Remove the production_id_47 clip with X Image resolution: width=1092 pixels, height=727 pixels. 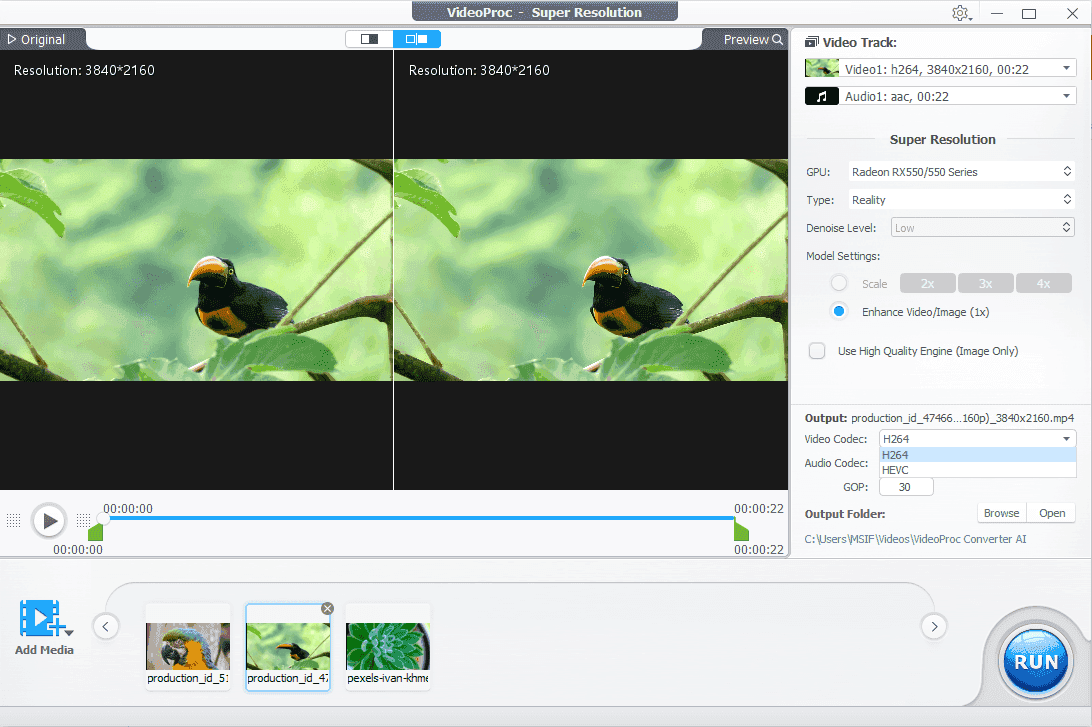coord(327,609)
